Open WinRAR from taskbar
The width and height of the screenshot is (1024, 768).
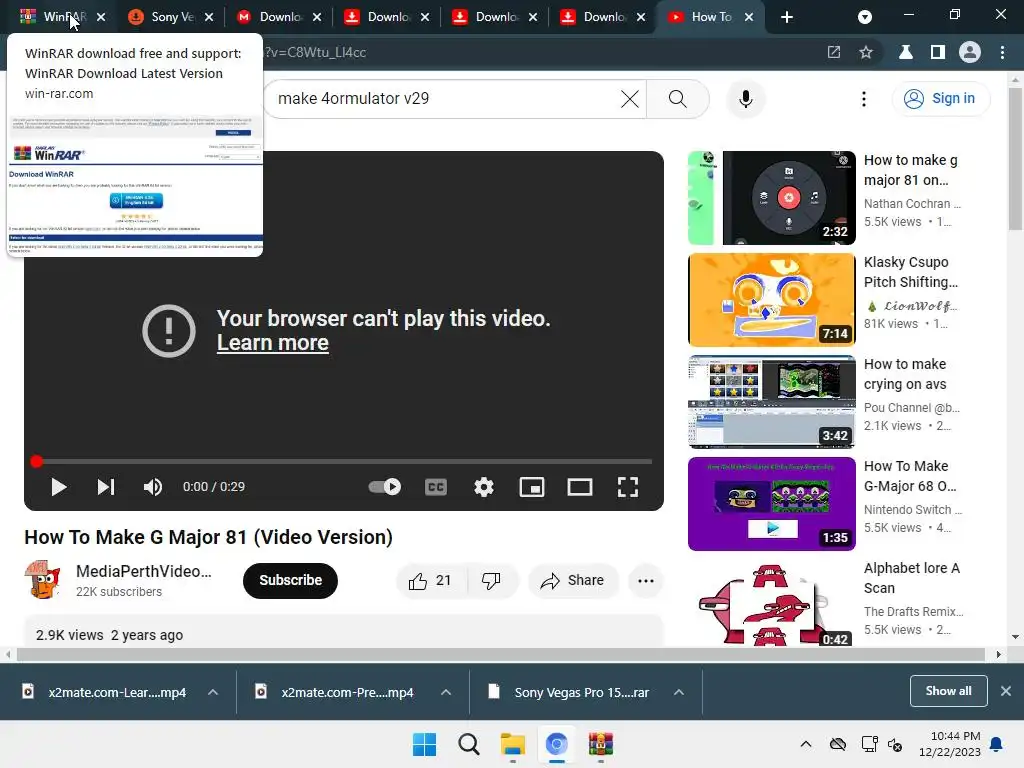(x=601, y=744)
